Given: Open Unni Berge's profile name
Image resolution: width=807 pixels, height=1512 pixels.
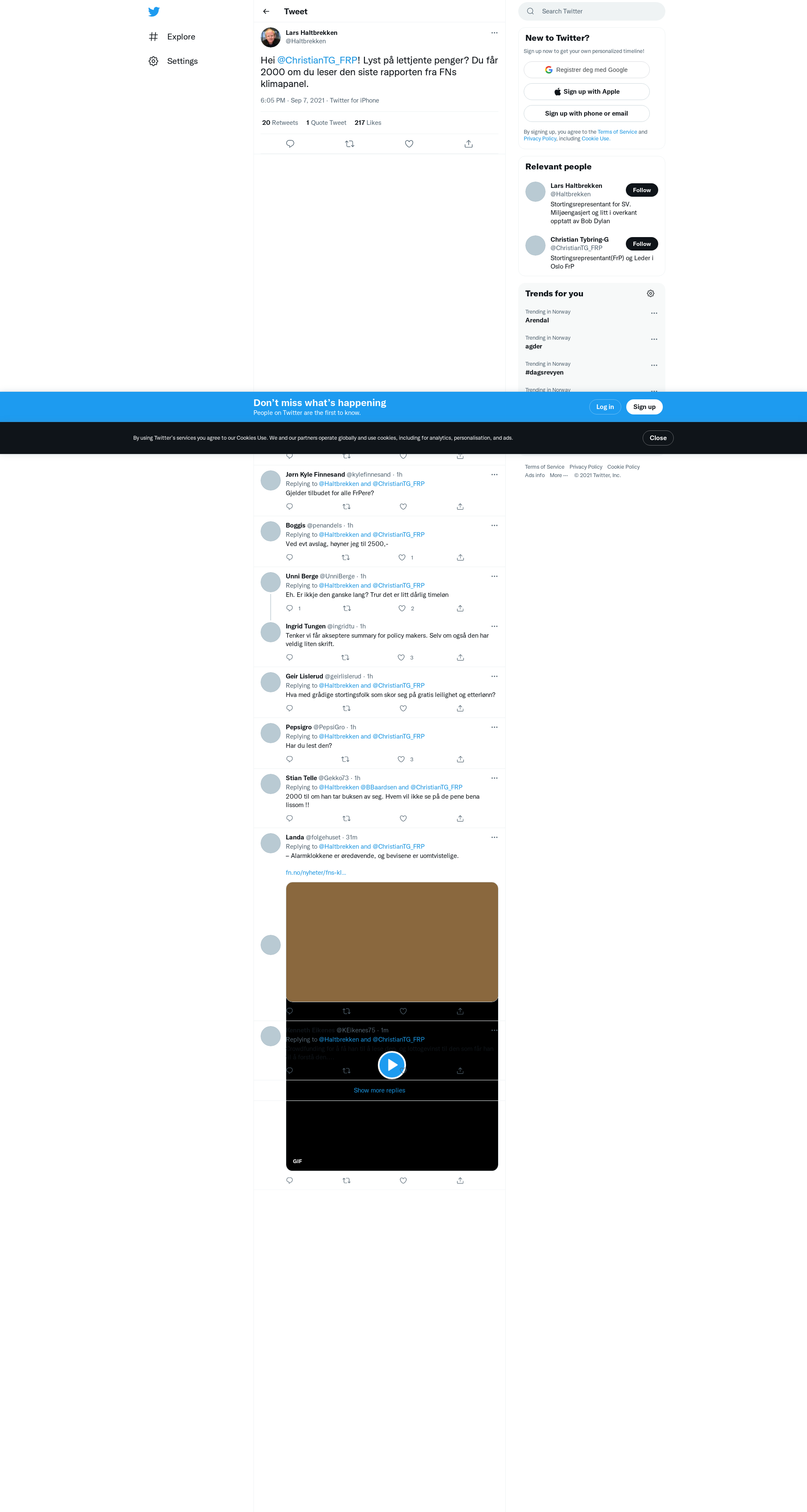Looking at the screenshot, I should (302, 576).
